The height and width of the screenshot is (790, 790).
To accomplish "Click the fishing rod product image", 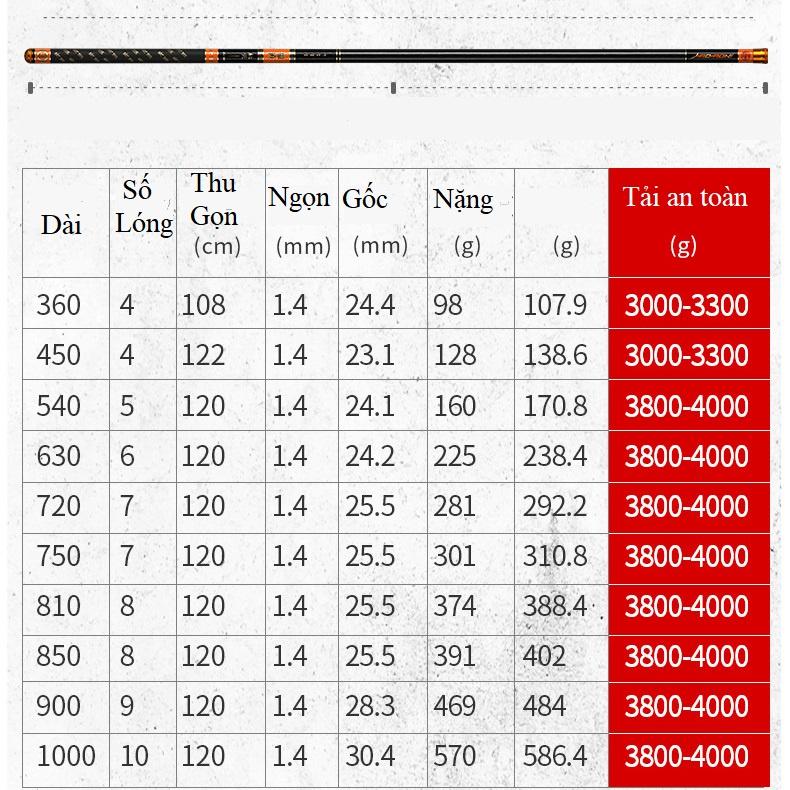I will (x=396, y=55).
